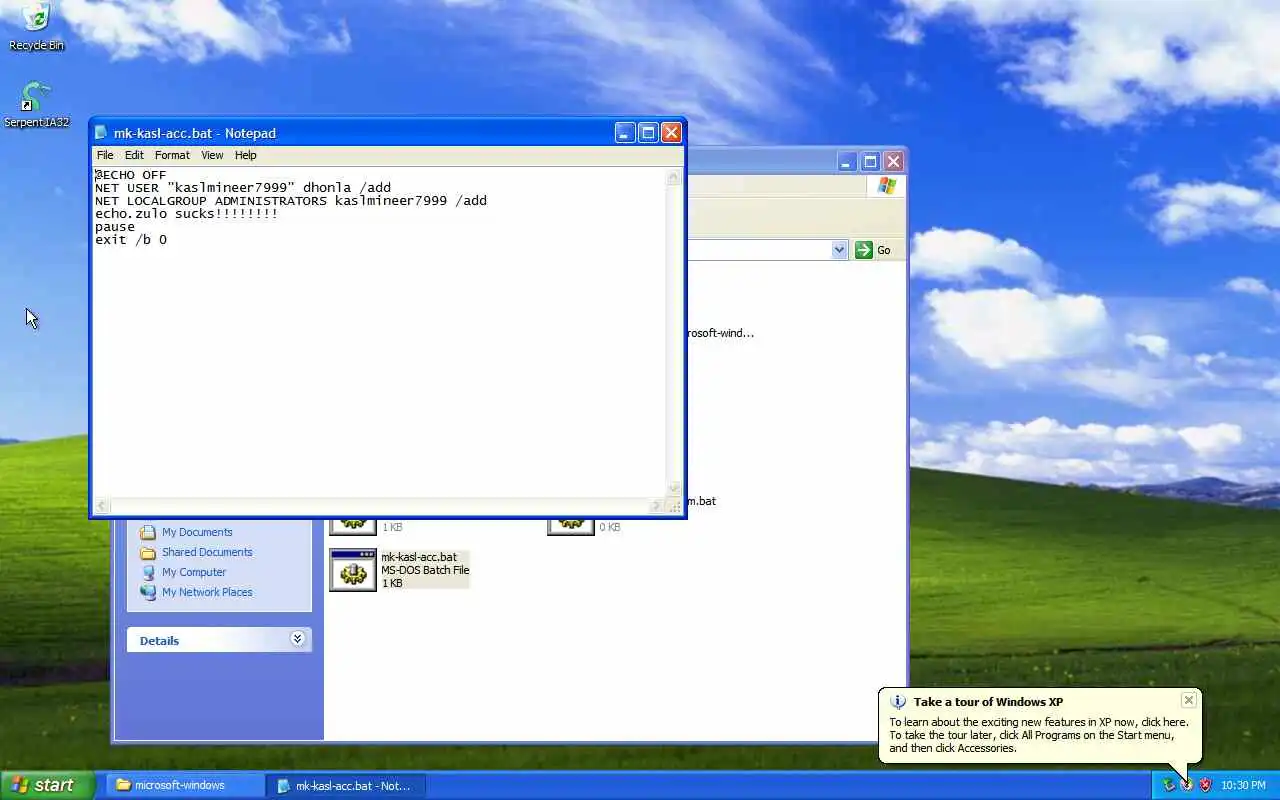This screenshot has width=1280, height=800.
Task: Click Notepad's horizontal scrollbar left arrow
Action: pyautogui.click(x=102, y=506)
